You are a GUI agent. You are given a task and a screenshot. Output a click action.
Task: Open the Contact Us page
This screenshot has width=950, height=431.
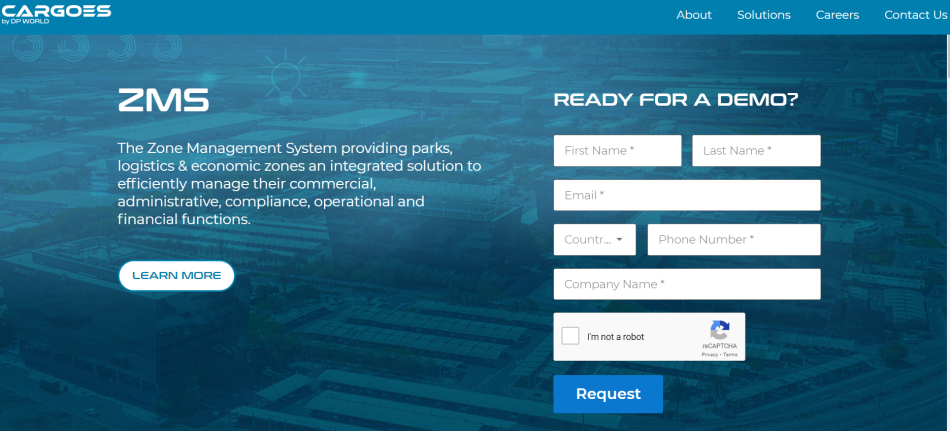click(x=915, y=15)
